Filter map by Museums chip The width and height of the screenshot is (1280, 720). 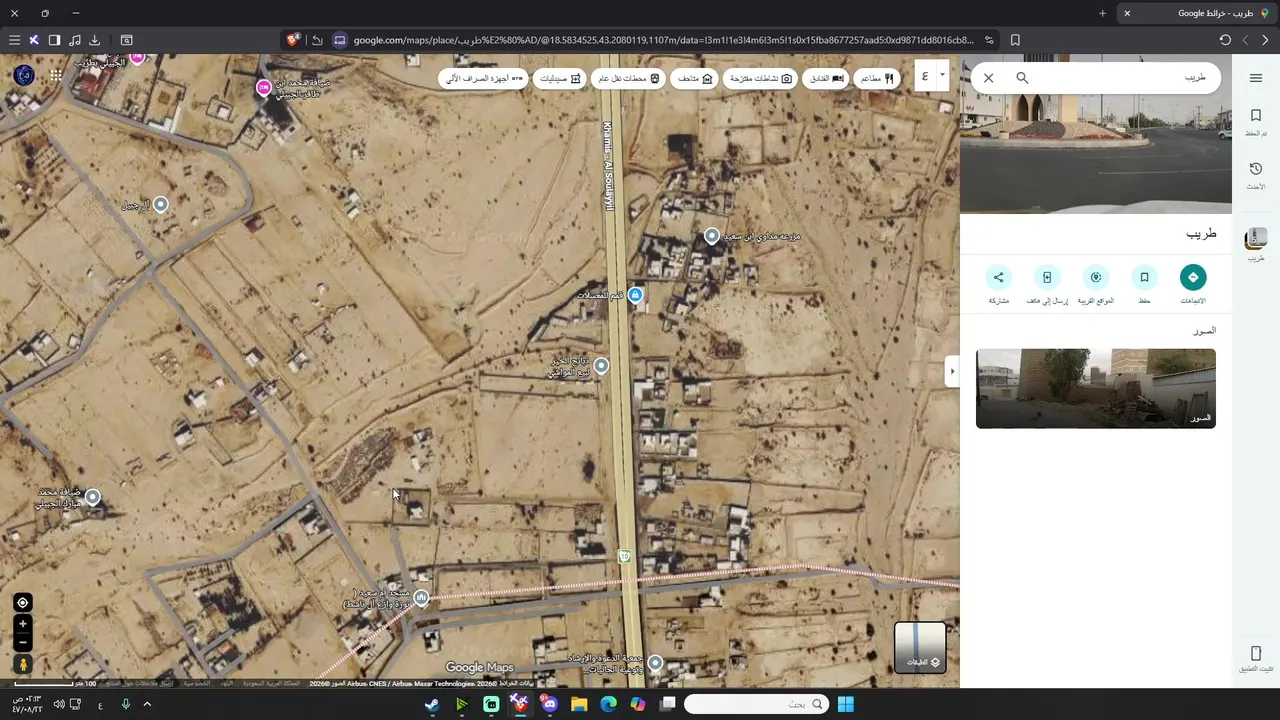(x=695, y=78)
